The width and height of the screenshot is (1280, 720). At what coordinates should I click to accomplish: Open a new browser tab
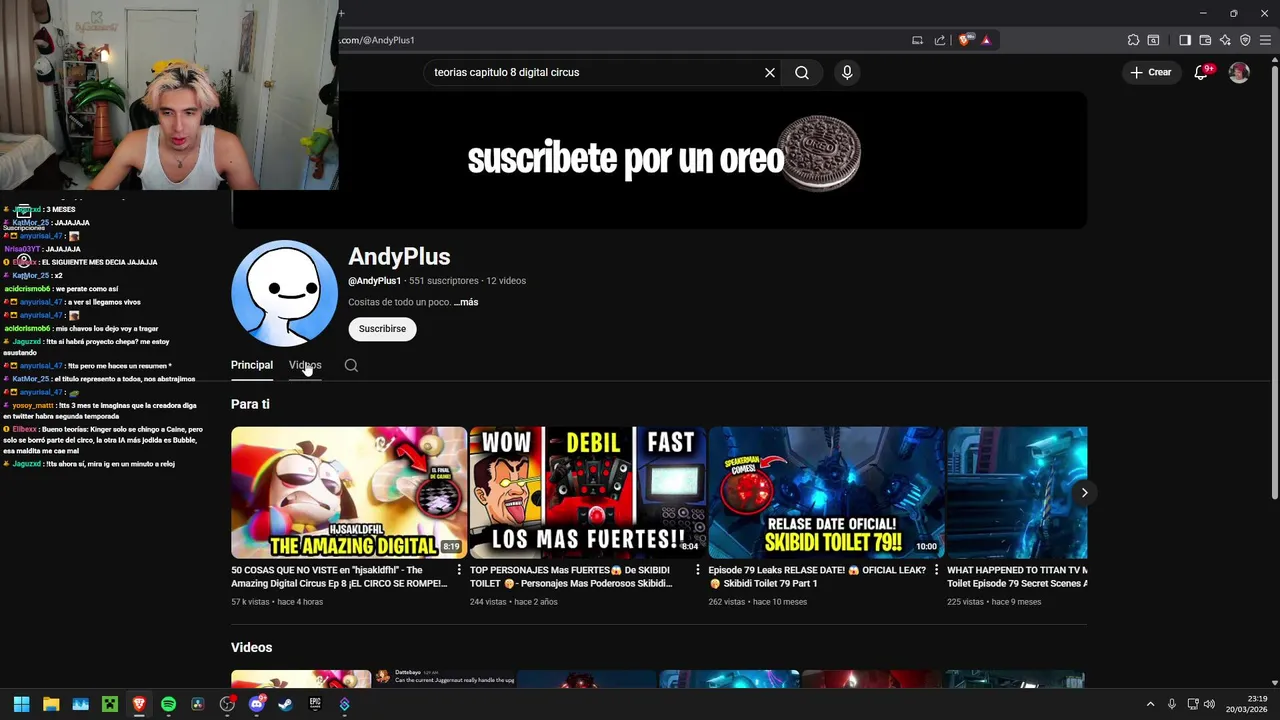pyautogui.click(x=341, y=13)
